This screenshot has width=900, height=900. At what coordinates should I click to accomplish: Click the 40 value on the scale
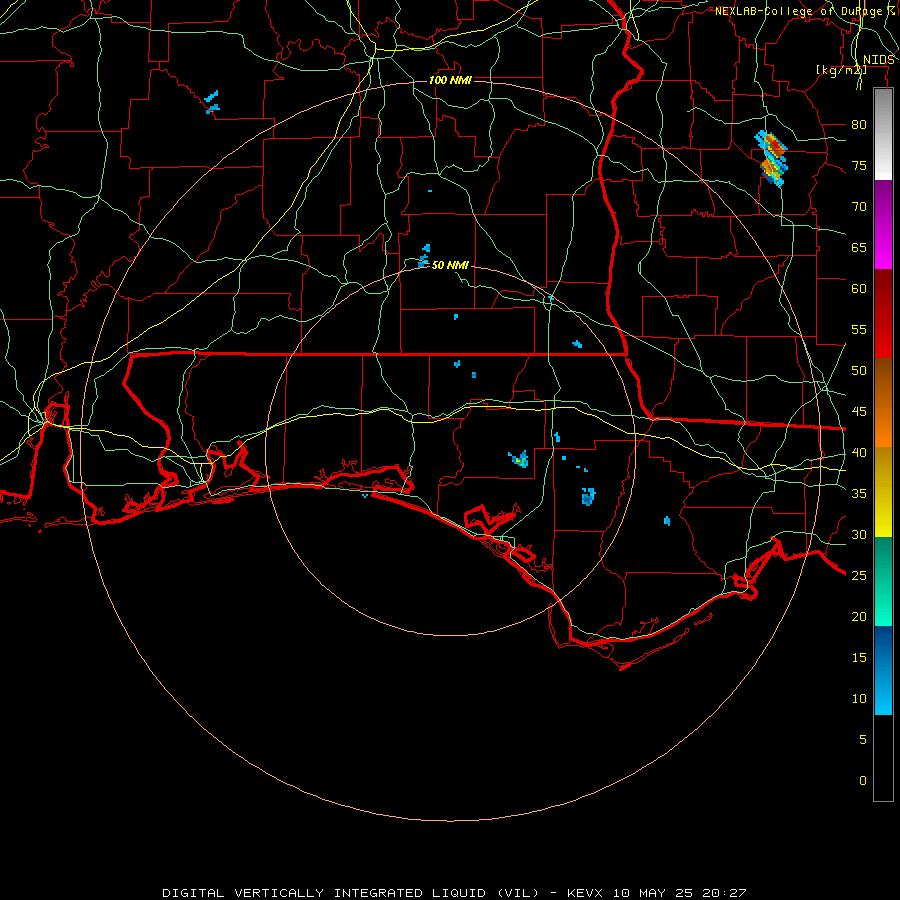[x=859, y=453]
